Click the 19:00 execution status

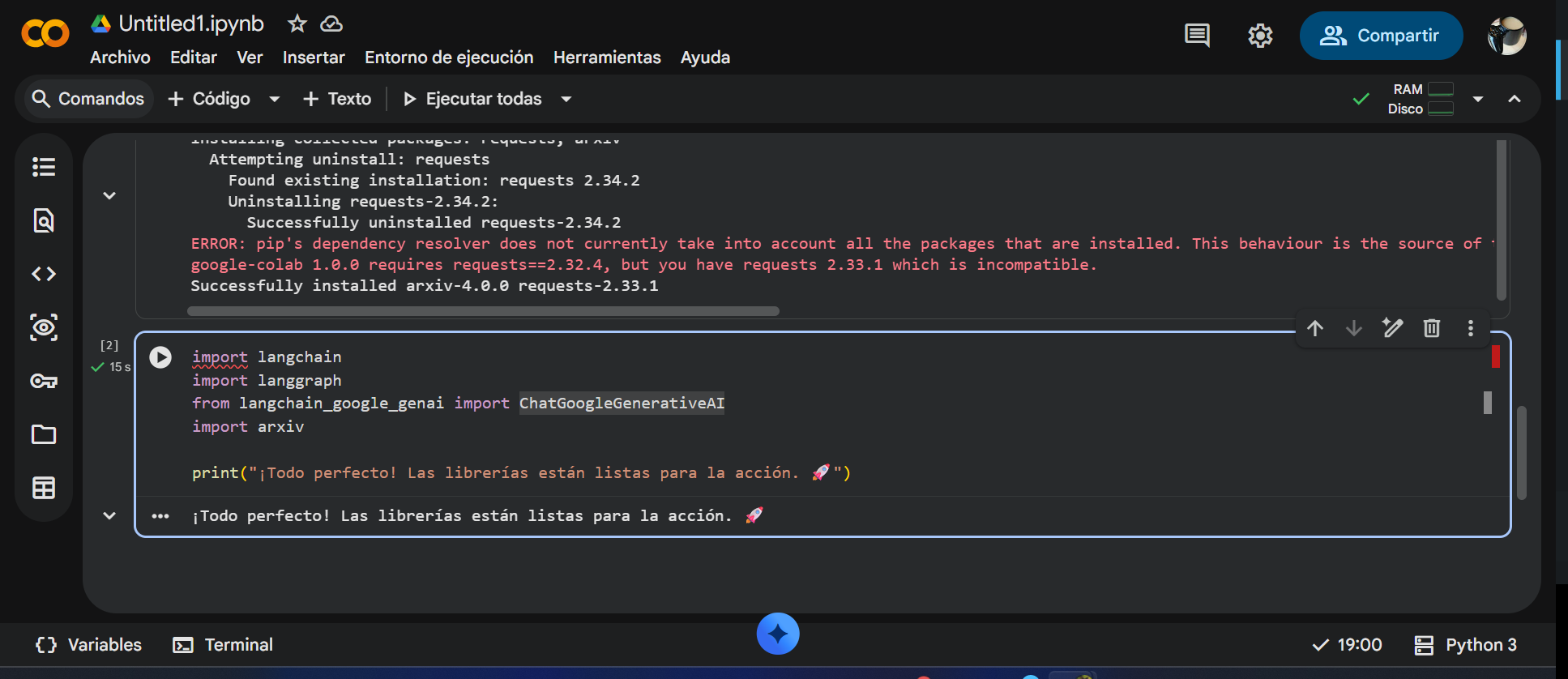[x=1347, y=645]
